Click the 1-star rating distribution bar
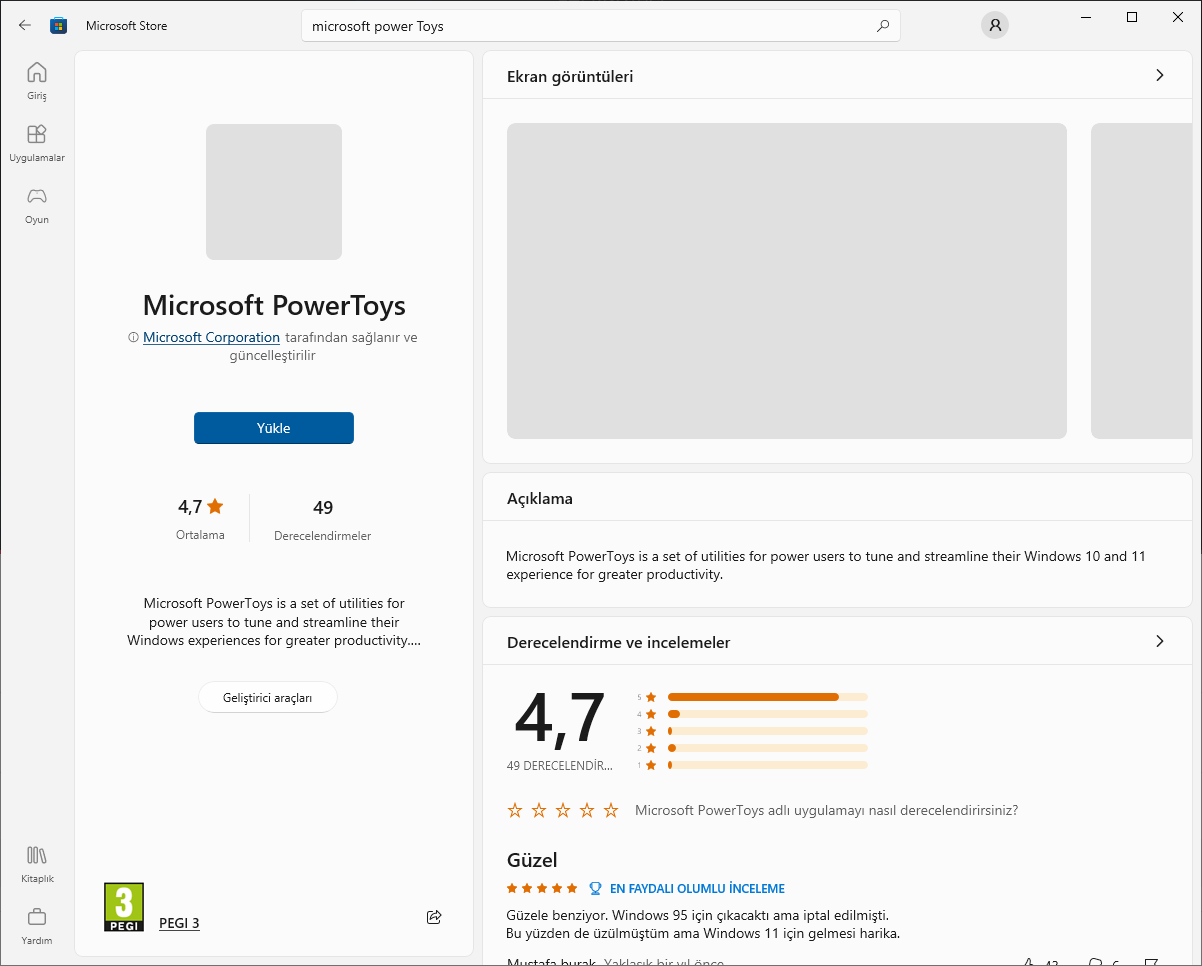 (x=768, y=765)
